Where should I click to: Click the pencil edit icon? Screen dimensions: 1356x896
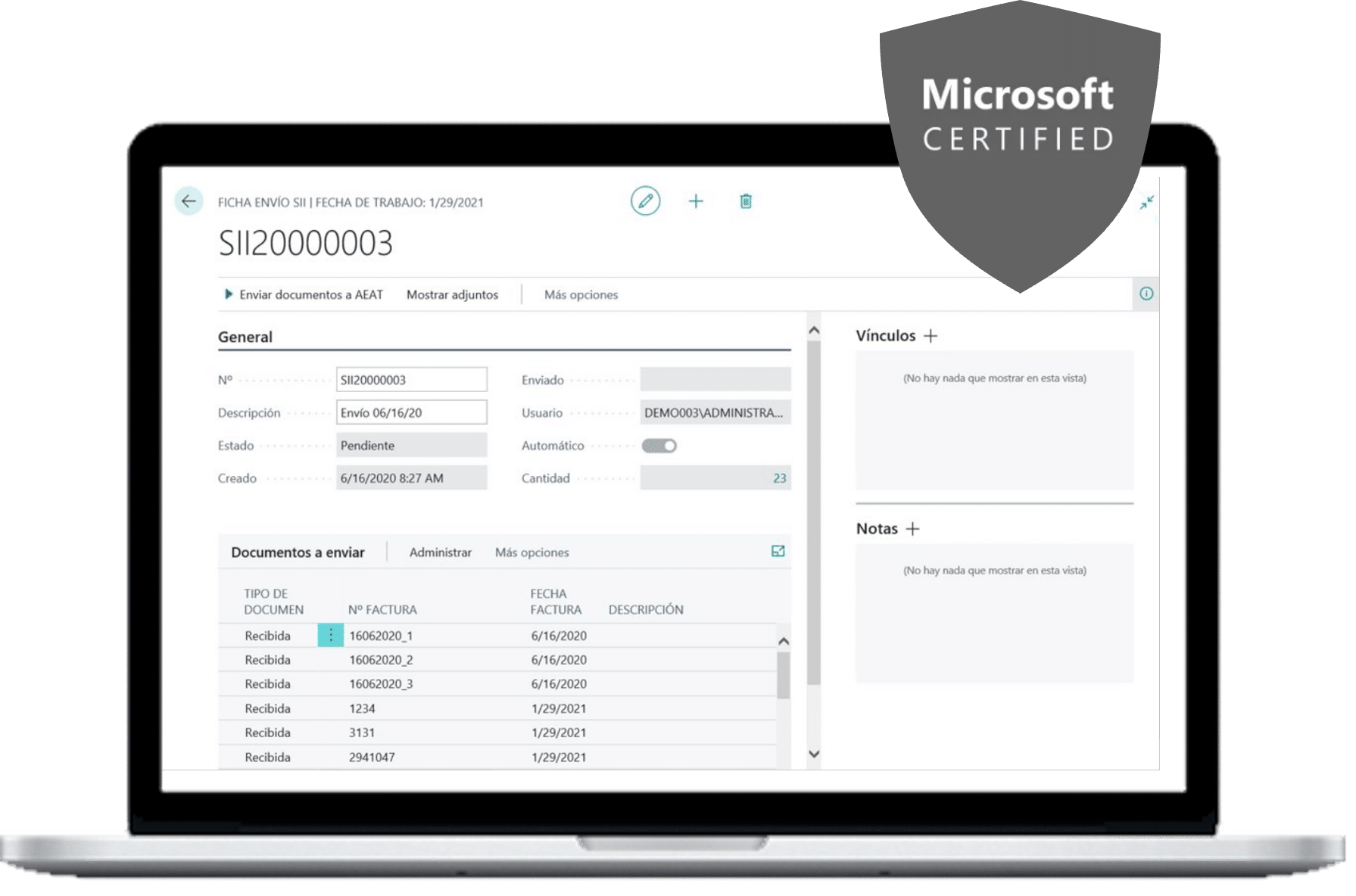coord(645,201)
